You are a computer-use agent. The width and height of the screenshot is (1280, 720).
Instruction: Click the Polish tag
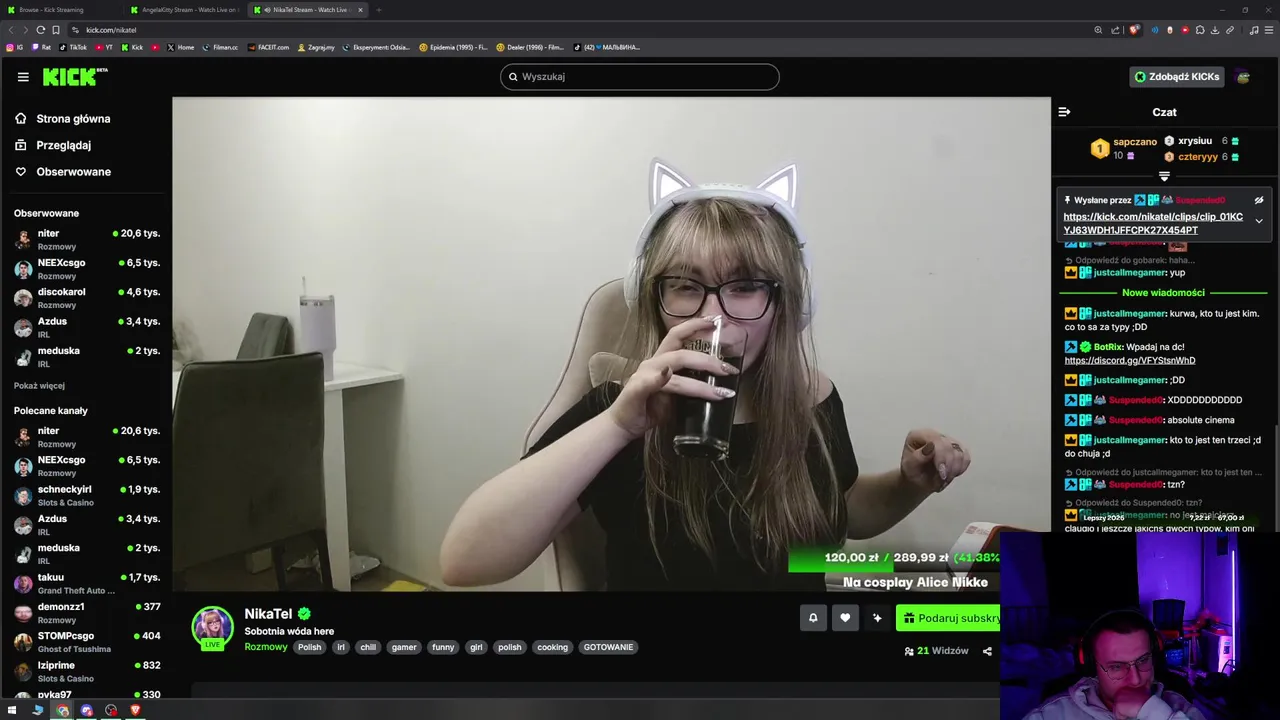(310, 647)
